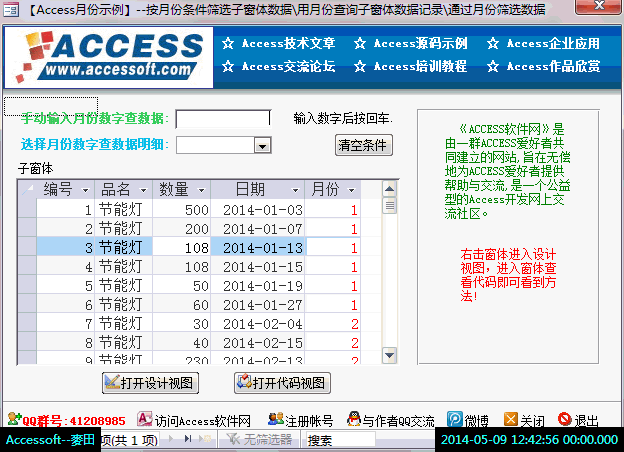Click the subform vertical scrollbar thumb

(x=390, y=205)
